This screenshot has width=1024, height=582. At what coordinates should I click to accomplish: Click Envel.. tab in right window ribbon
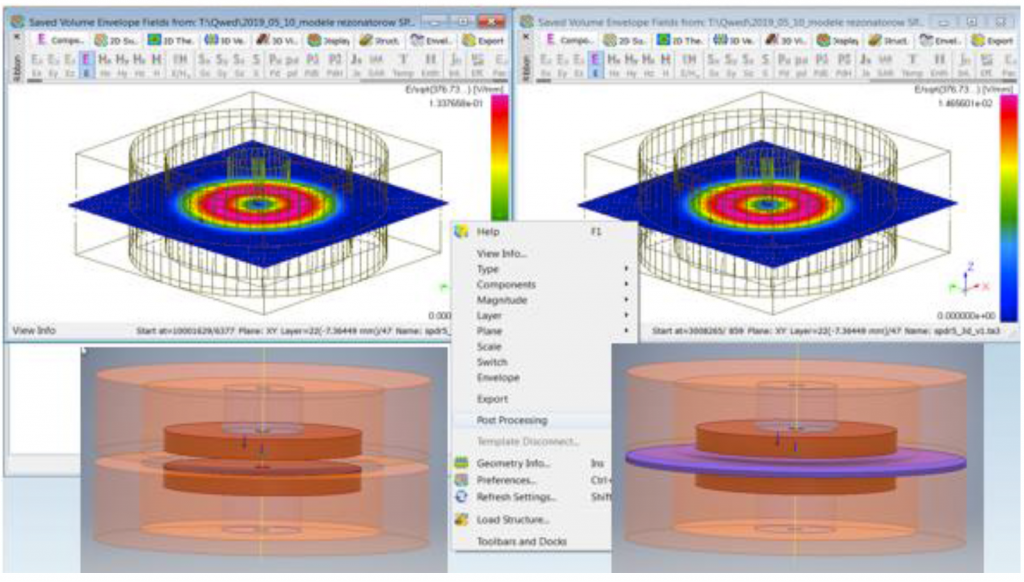(940, 40)
